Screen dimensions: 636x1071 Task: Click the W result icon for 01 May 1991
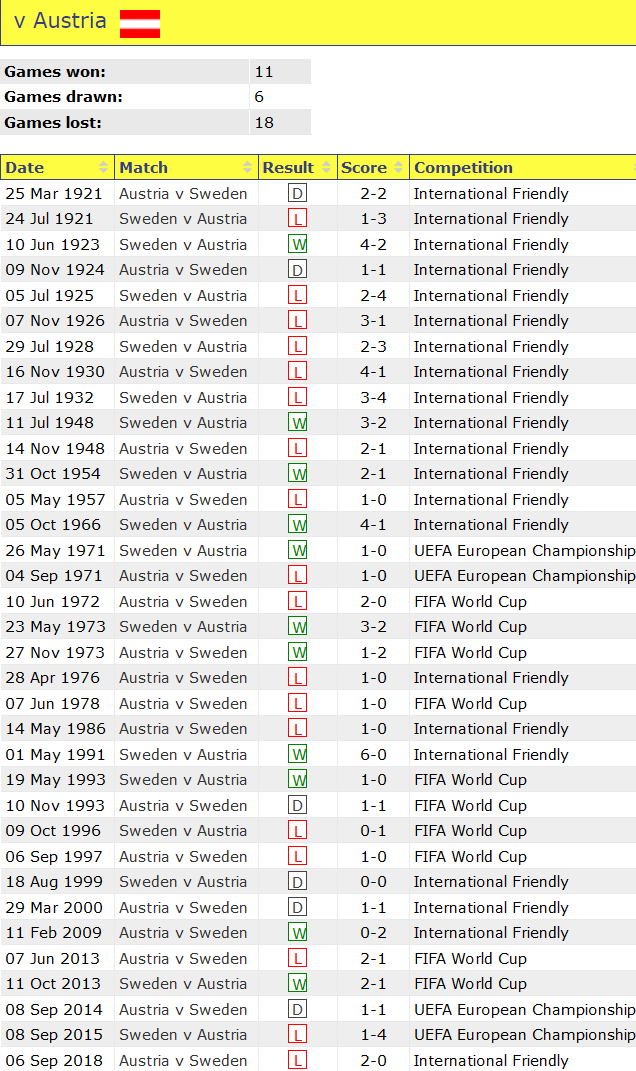pyautogui.click(x=297, y=755)
